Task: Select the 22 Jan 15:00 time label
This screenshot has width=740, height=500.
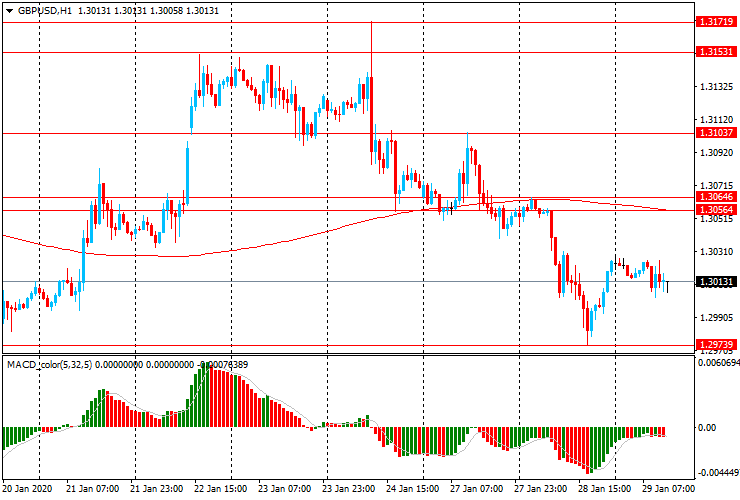Action: coord(220,489)
